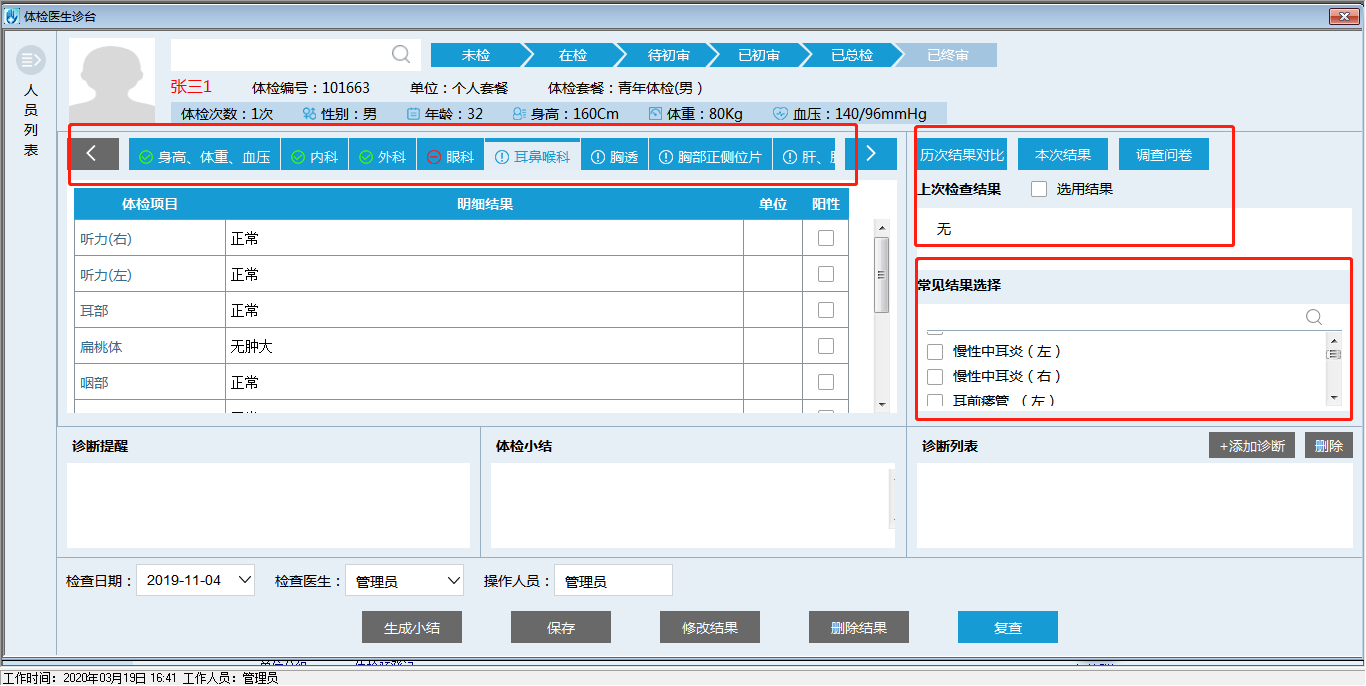
Task: Click the right arrow to scroll exam tabs
Action: pyautogui.click(x=870, y=153)
